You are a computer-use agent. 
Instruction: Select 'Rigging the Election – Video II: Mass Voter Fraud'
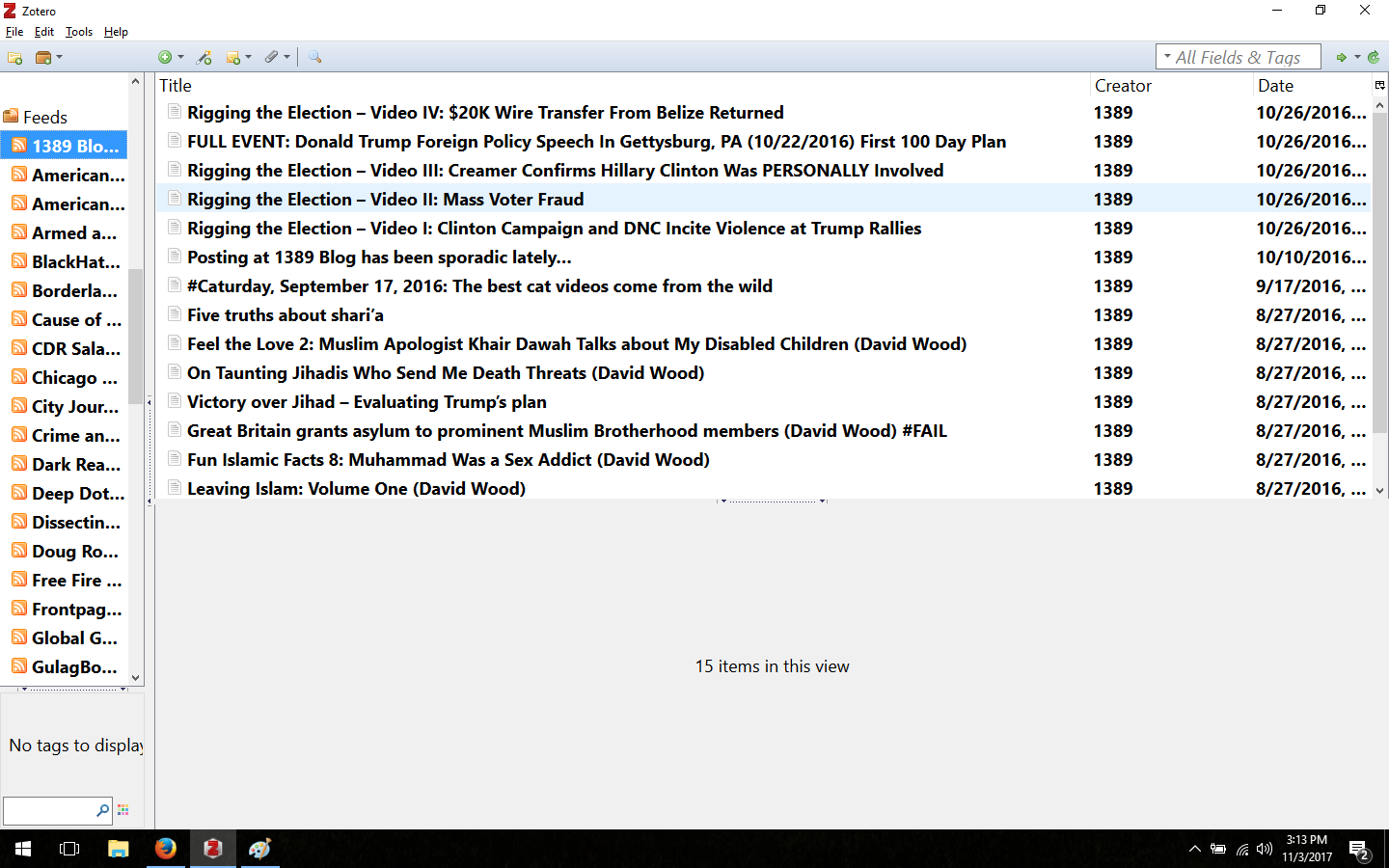tap(763, 200)
